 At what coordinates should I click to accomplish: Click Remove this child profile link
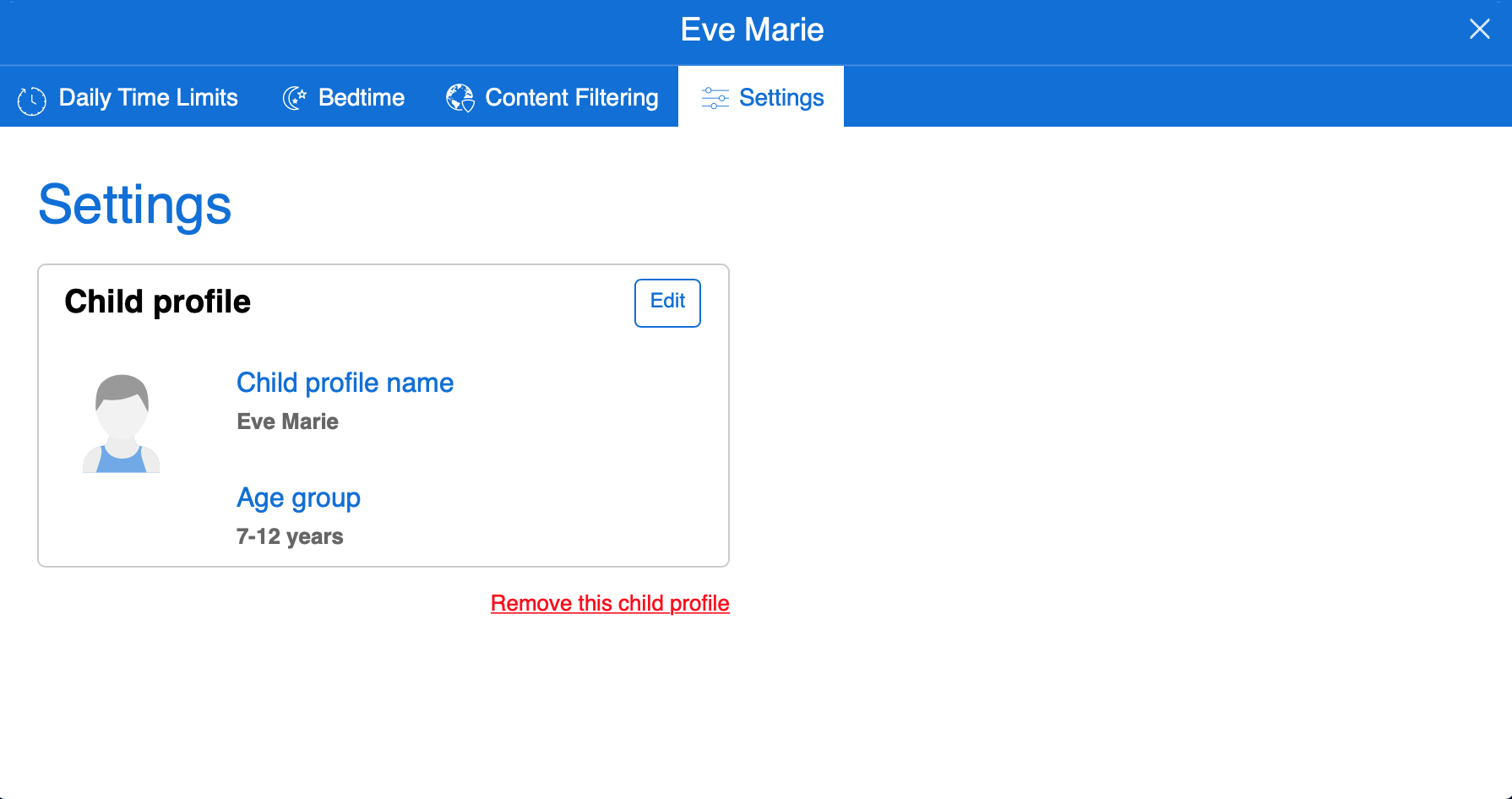coord(610,603)
